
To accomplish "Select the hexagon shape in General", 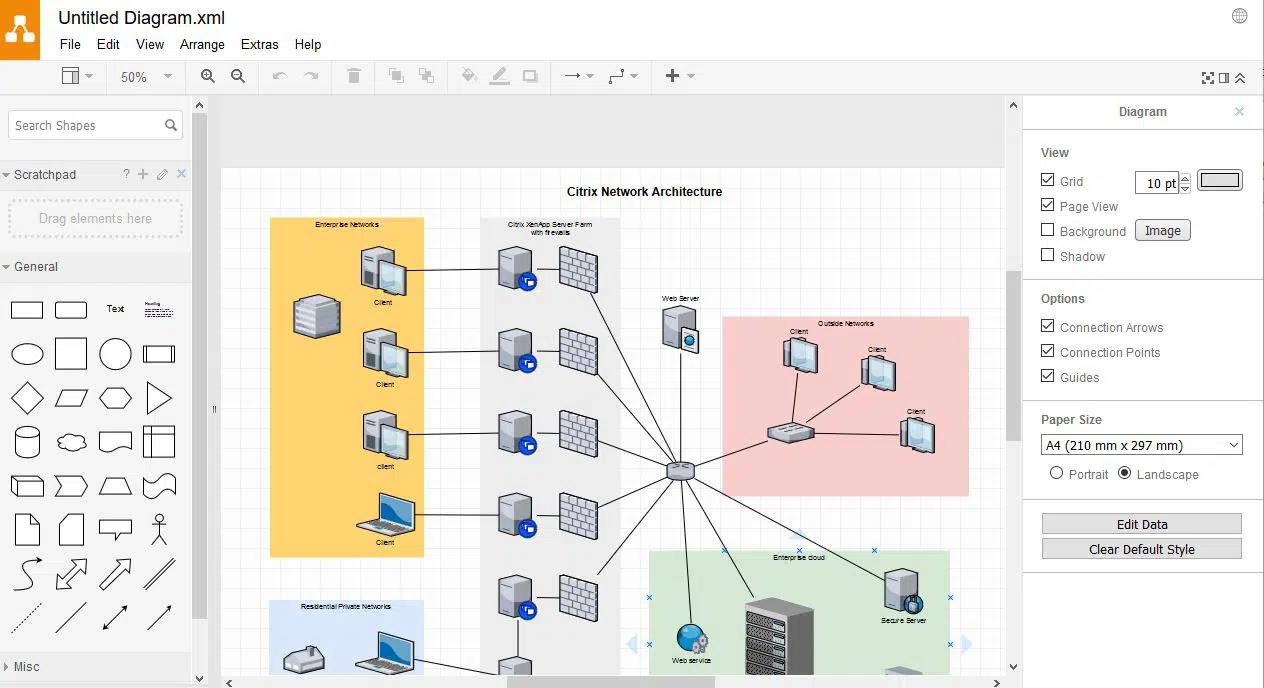I will coord(115,398).
